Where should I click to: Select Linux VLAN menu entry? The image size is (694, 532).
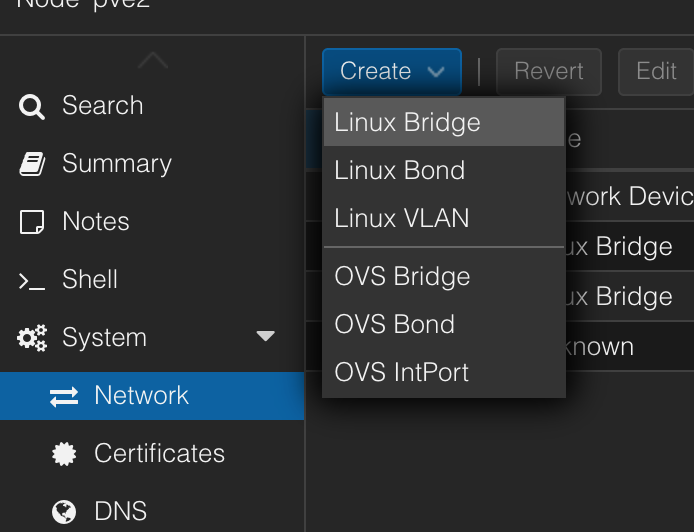[401, 218]
